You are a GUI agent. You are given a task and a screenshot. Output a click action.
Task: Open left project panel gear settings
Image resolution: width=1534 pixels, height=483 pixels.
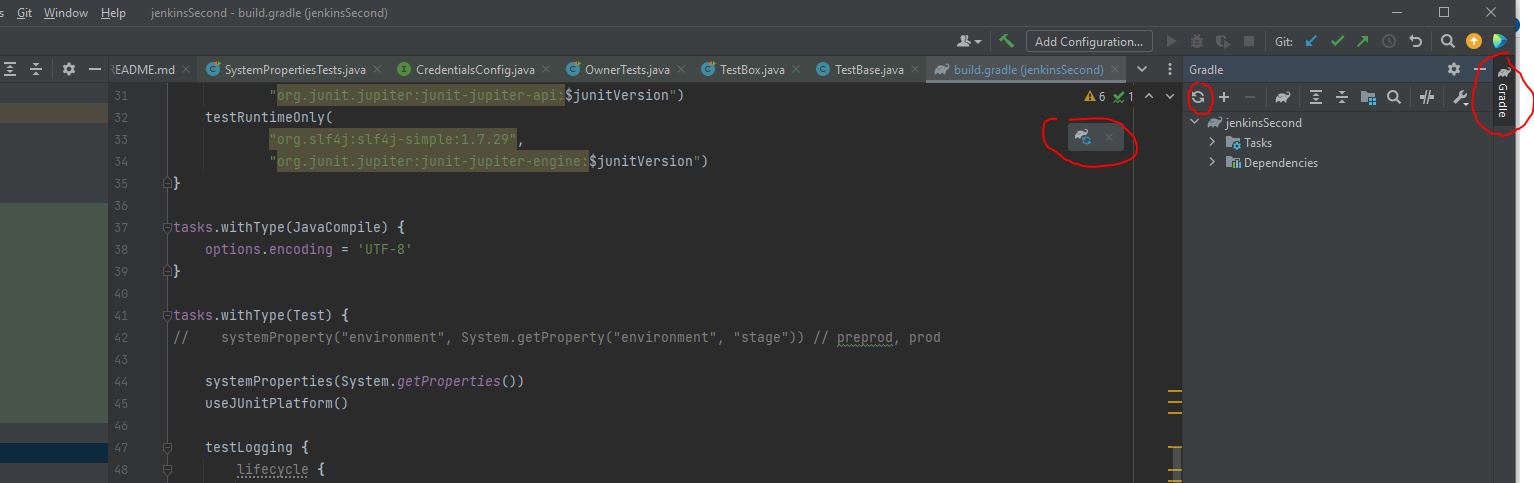pos(68,69)
